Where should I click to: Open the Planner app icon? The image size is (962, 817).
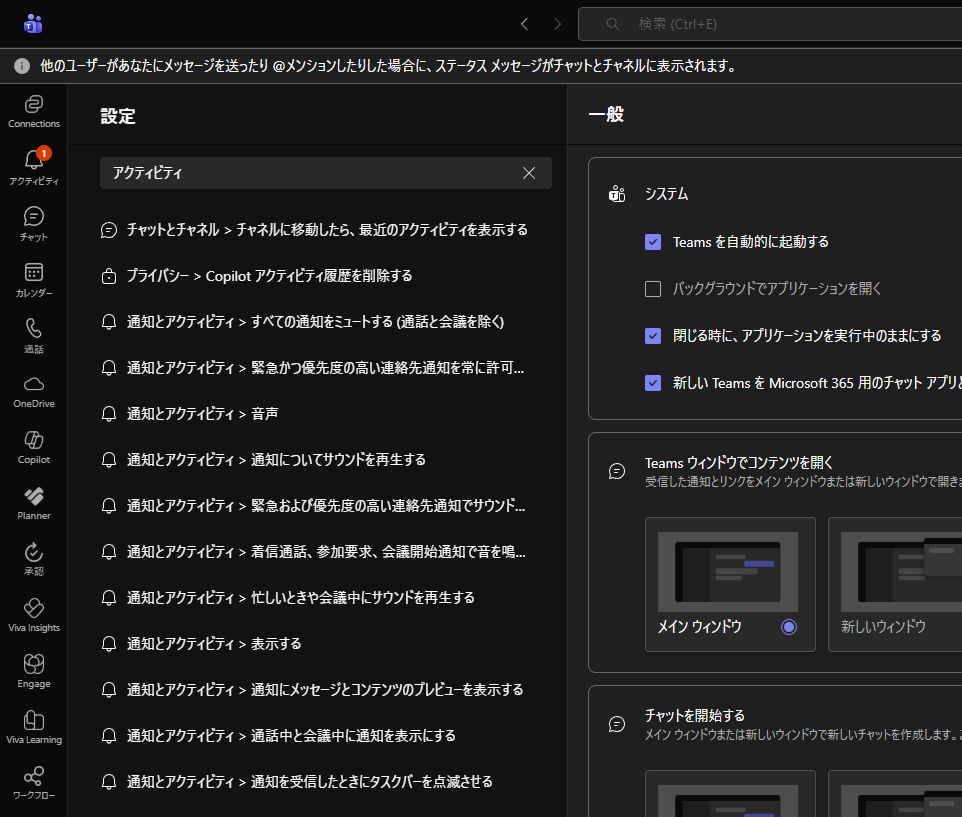tap(34, 502)
